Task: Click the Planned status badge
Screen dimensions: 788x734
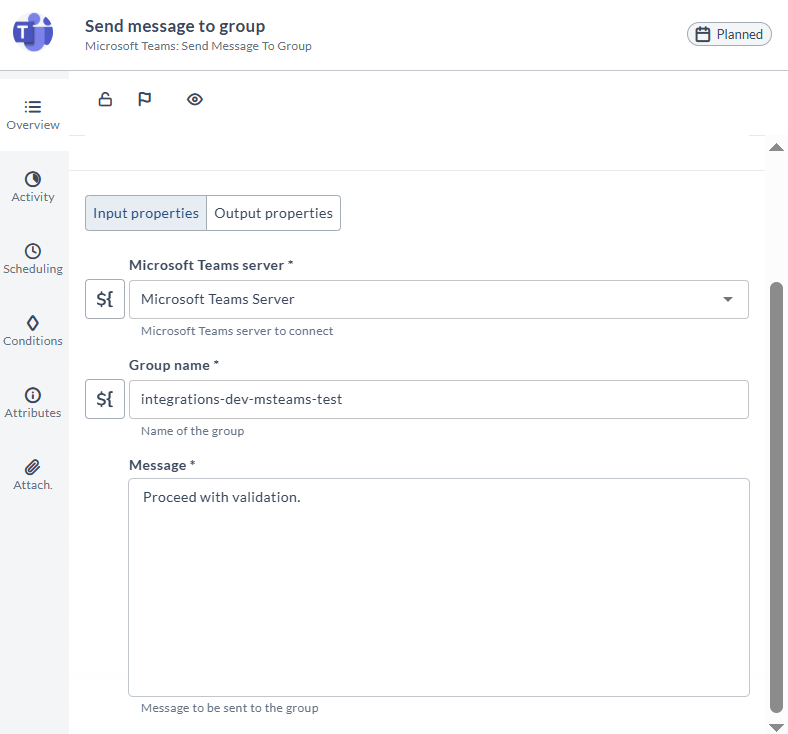Action: pyautogui.click(x=729, y=34)
